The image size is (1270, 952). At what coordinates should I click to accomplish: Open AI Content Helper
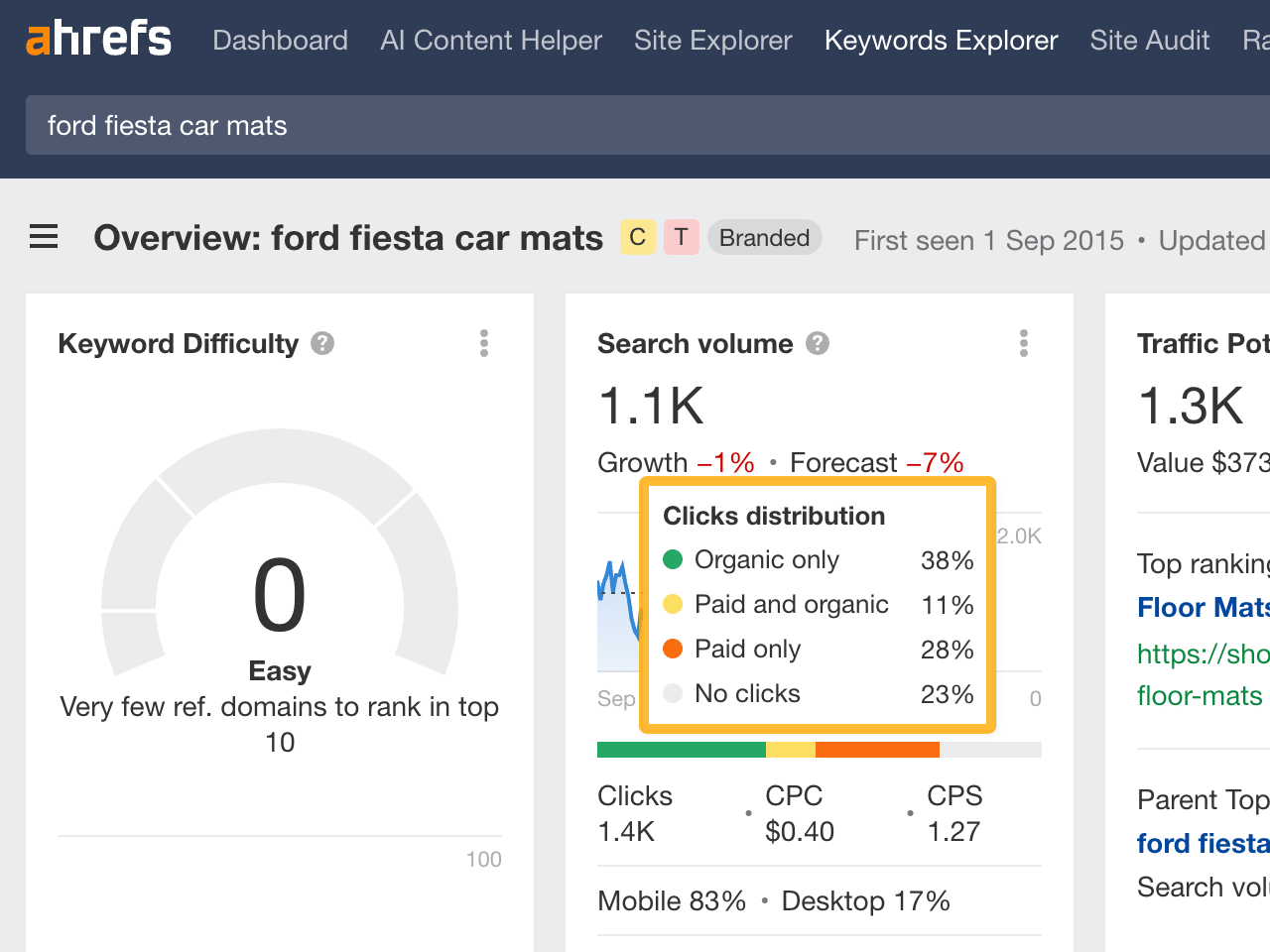click(490, 41)
